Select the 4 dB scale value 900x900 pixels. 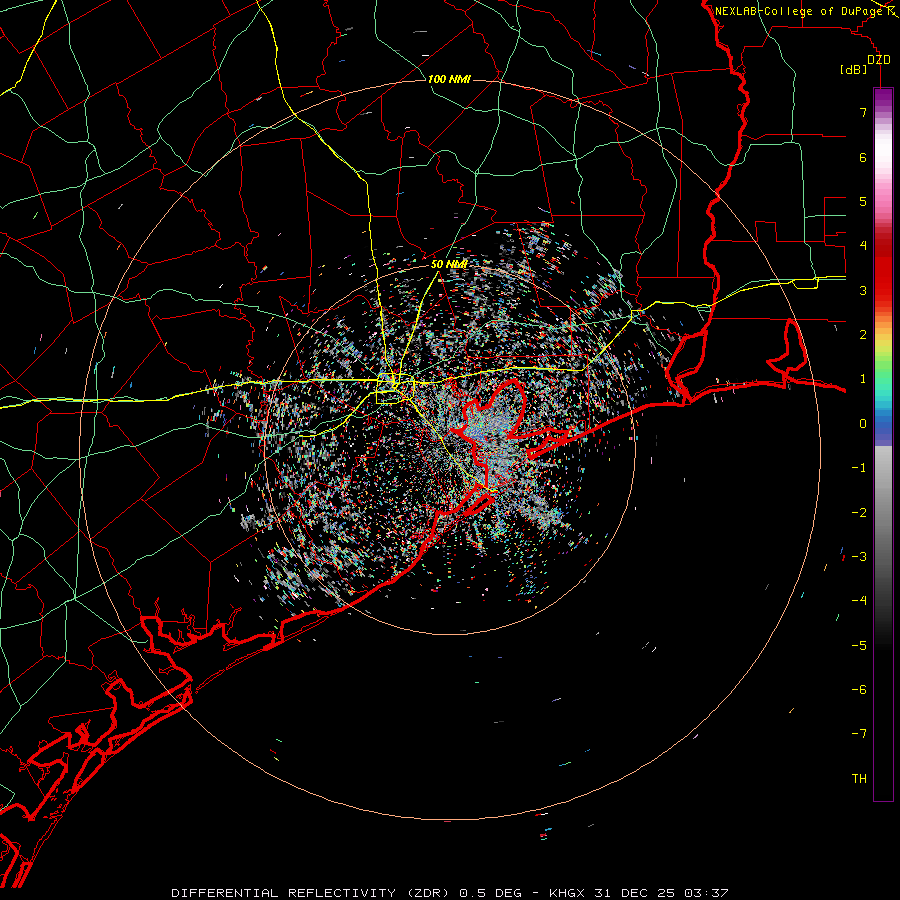click(x=863, y=245)
